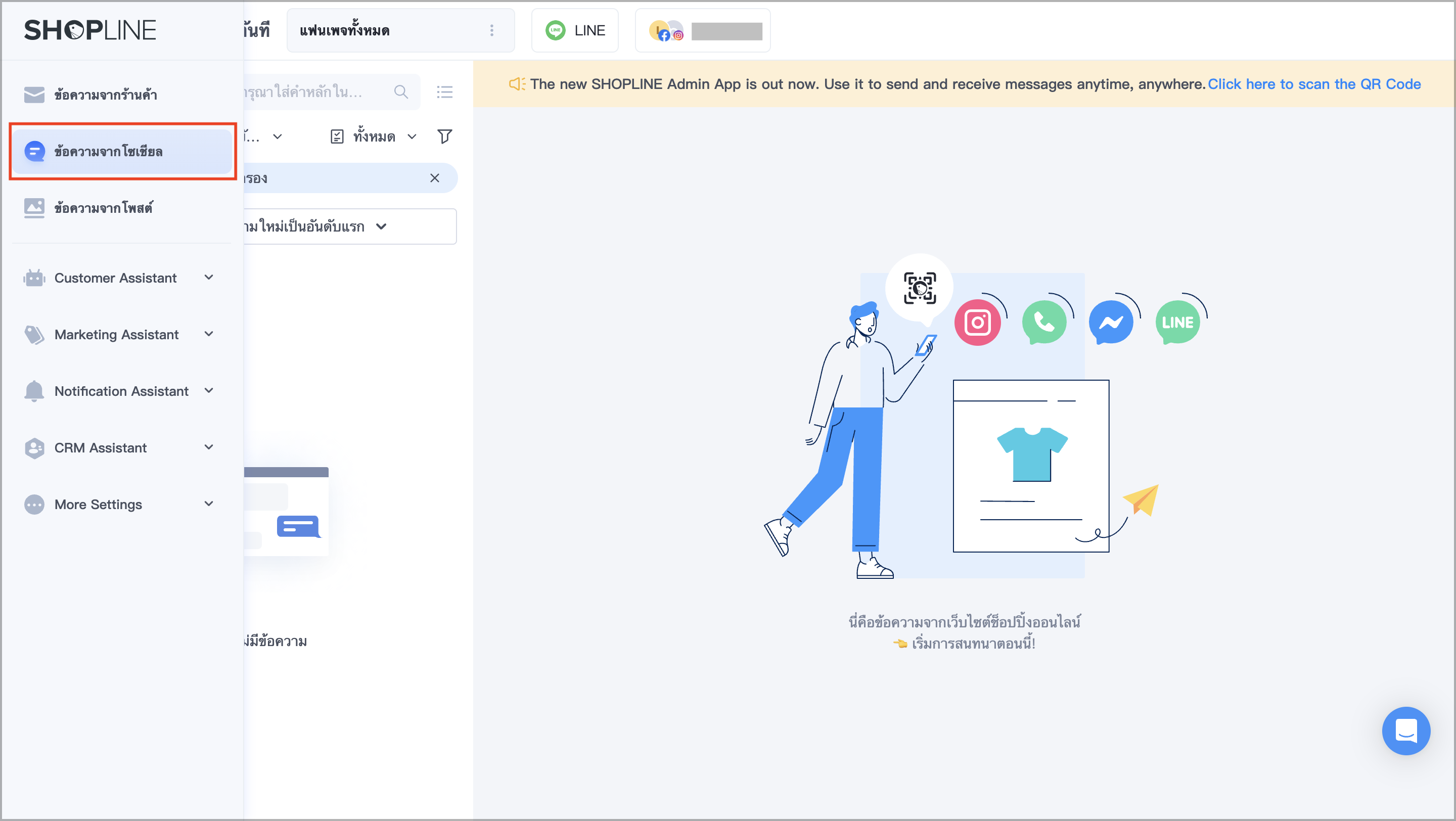Viewport: 1456px width, 821px height.
Task: Click the checklist icon beside ทั้งหมด
Action: [x=337, y=136]
